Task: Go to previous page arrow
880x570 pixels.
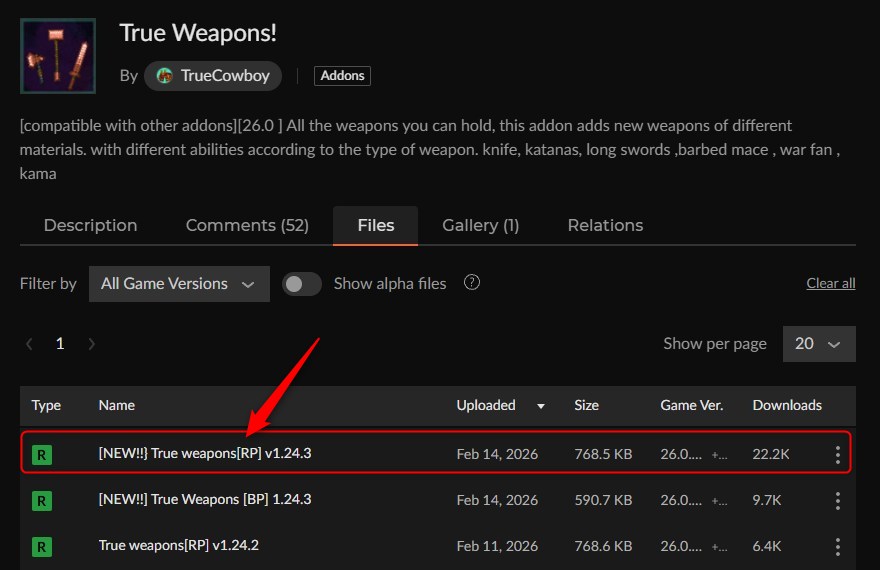Action: 30,344
